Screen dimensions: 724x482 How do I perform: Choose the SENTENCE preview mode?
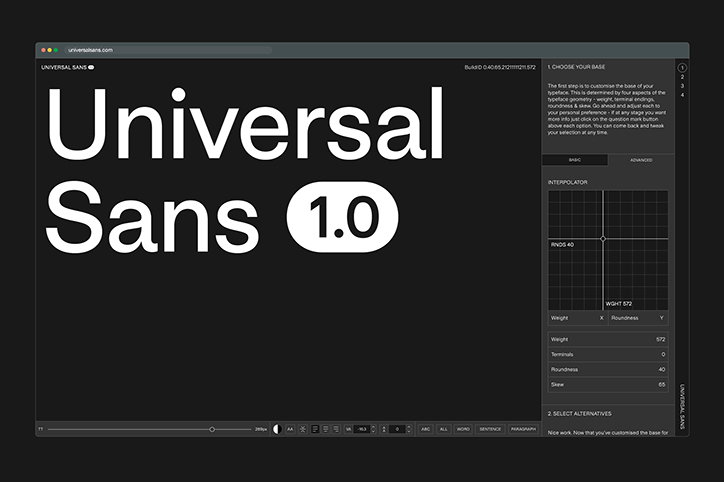click(x=490, y=429)
